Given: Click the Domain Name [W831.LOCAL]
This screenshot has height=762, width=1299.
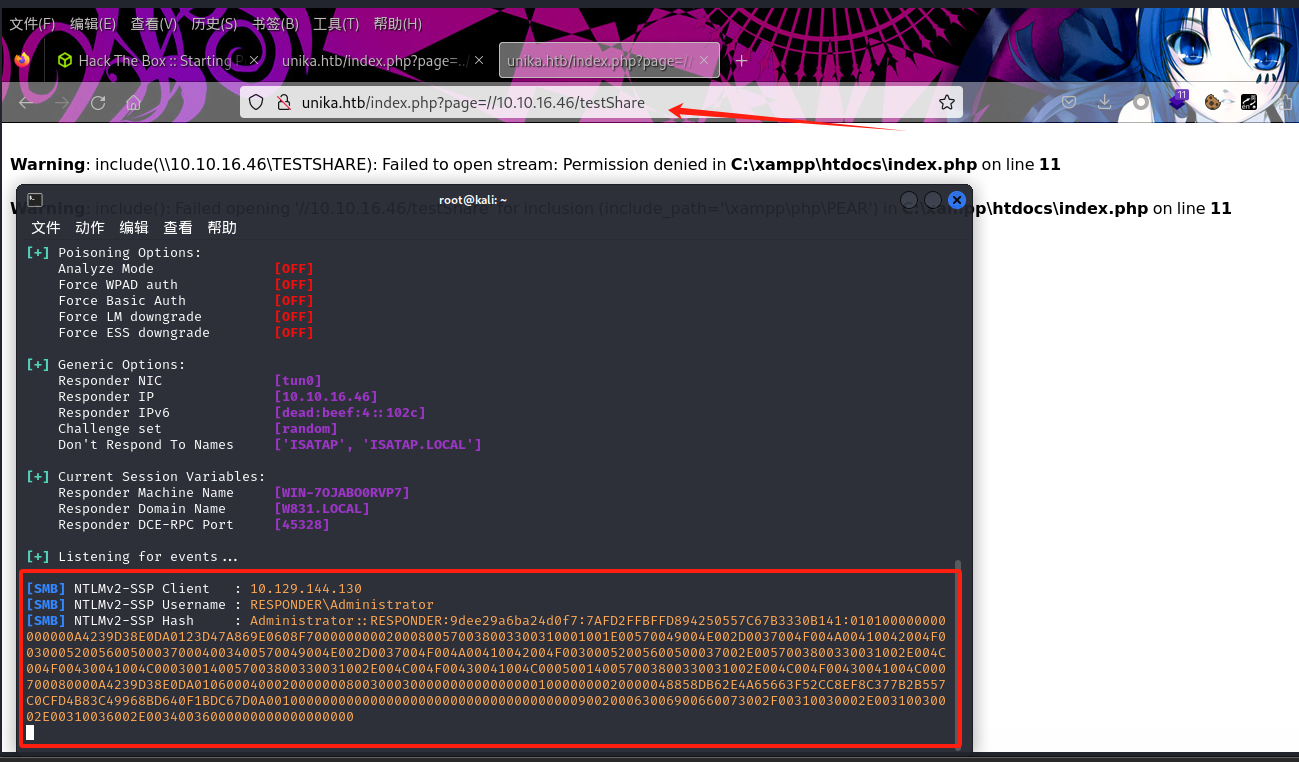Looking at the screenshot, I should pos(322,509).
